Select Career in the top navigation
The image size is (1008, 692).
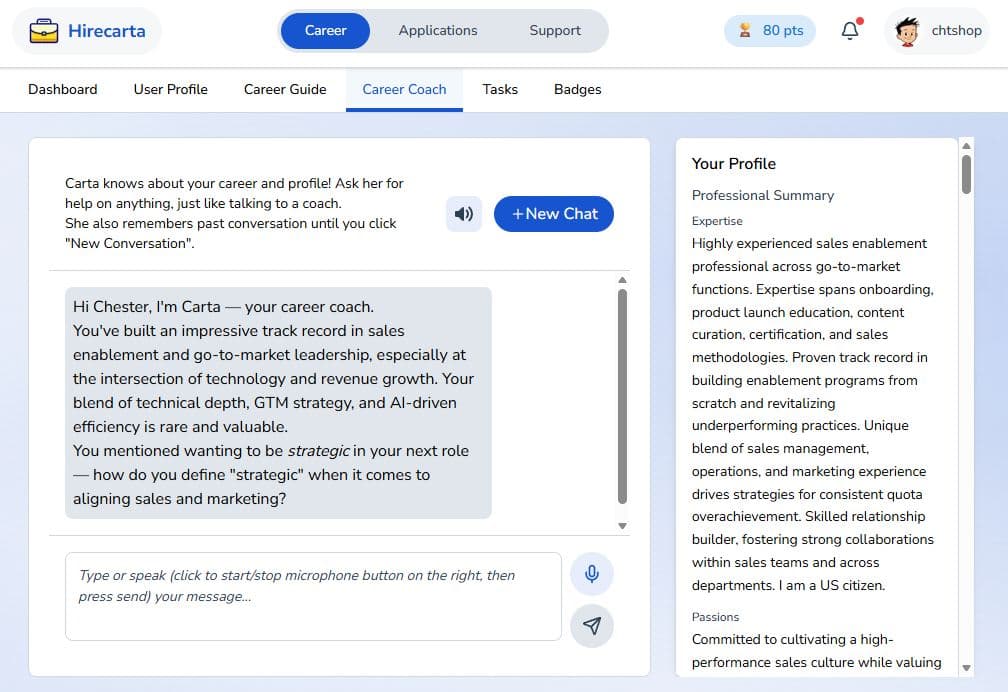point(325,31)
